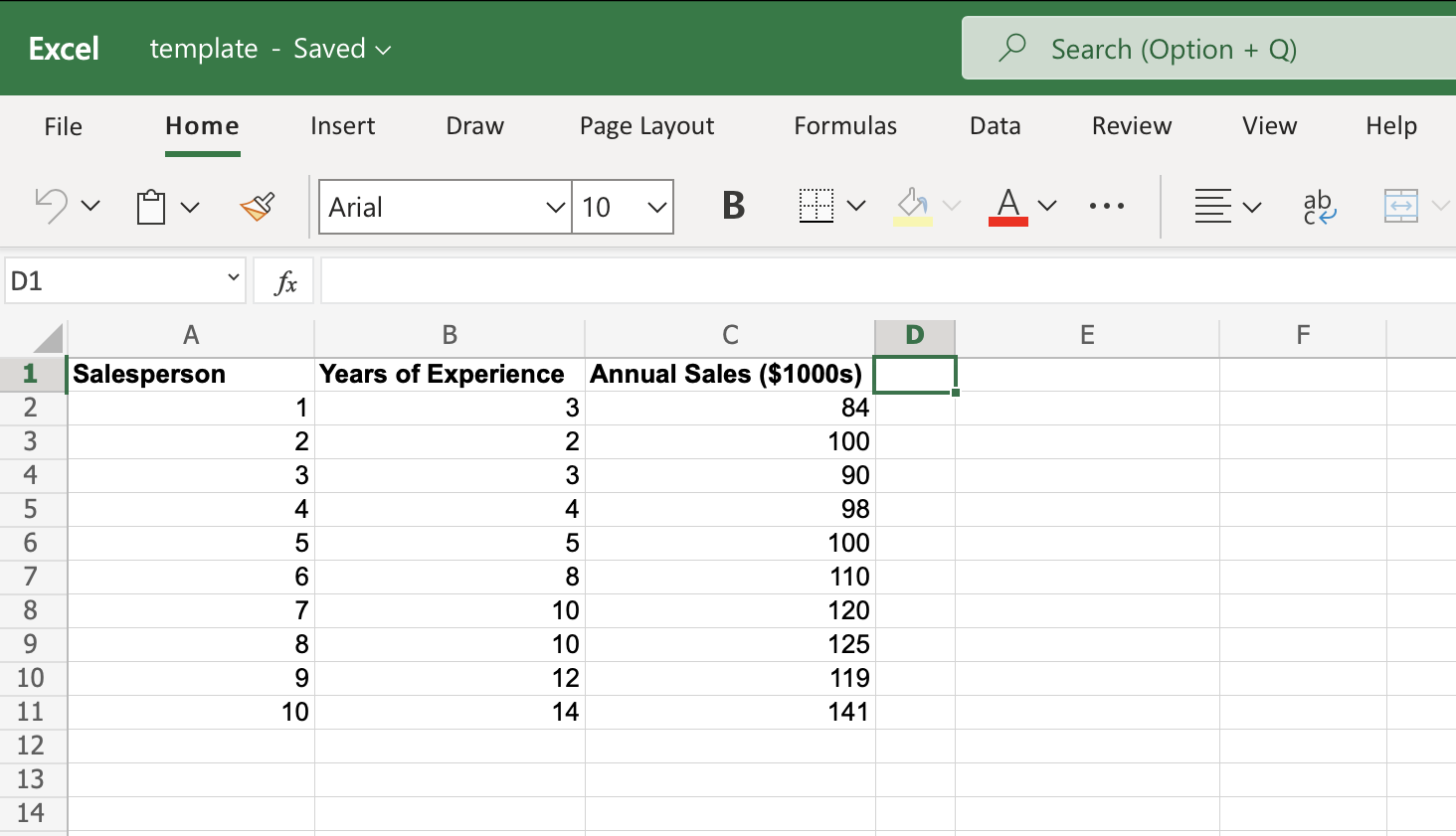Click the Borders icon

815,206
